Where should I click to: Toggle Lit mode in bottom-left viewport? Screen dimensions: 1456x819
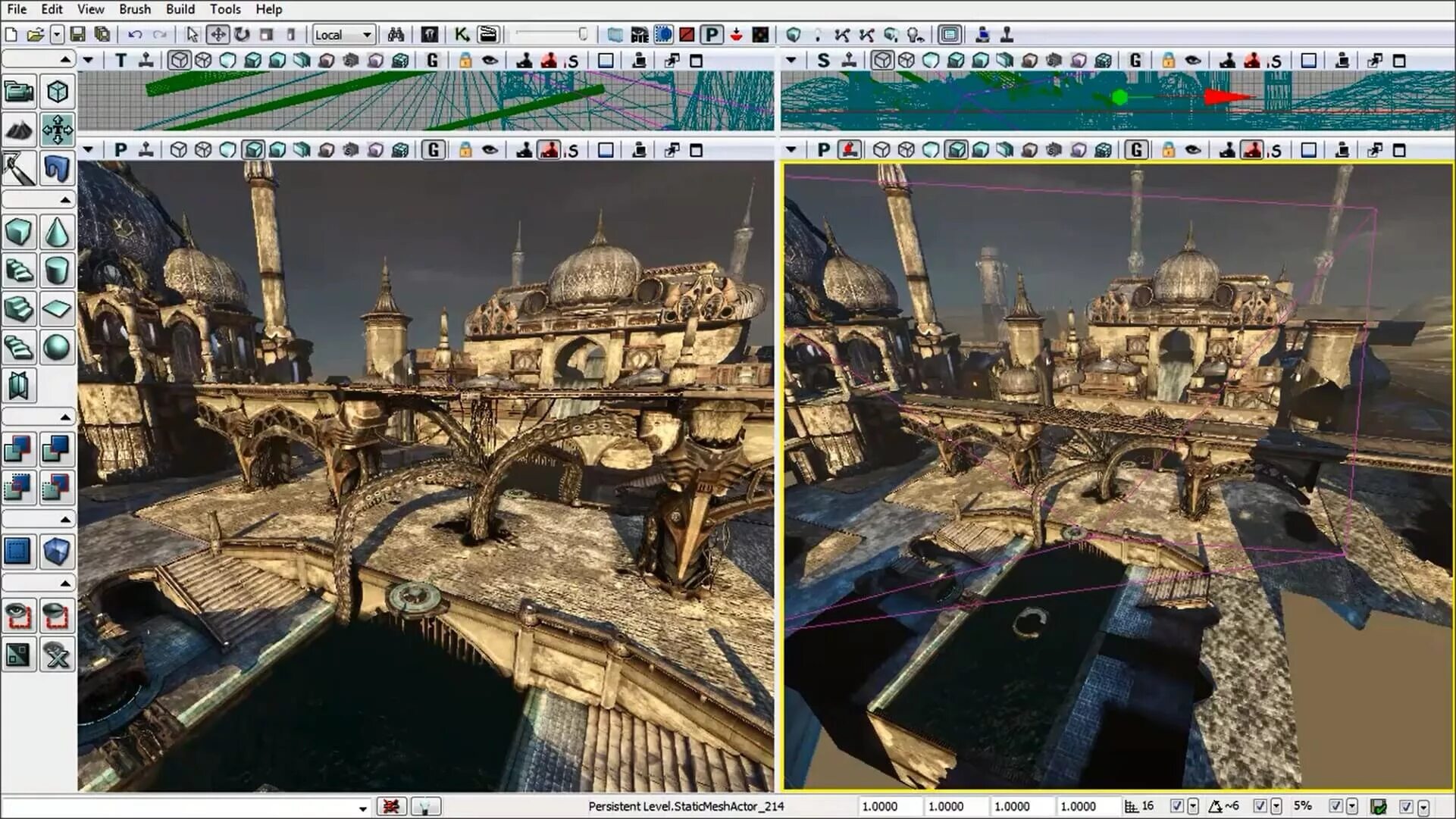pyautogui.click(x=253, y=150)
